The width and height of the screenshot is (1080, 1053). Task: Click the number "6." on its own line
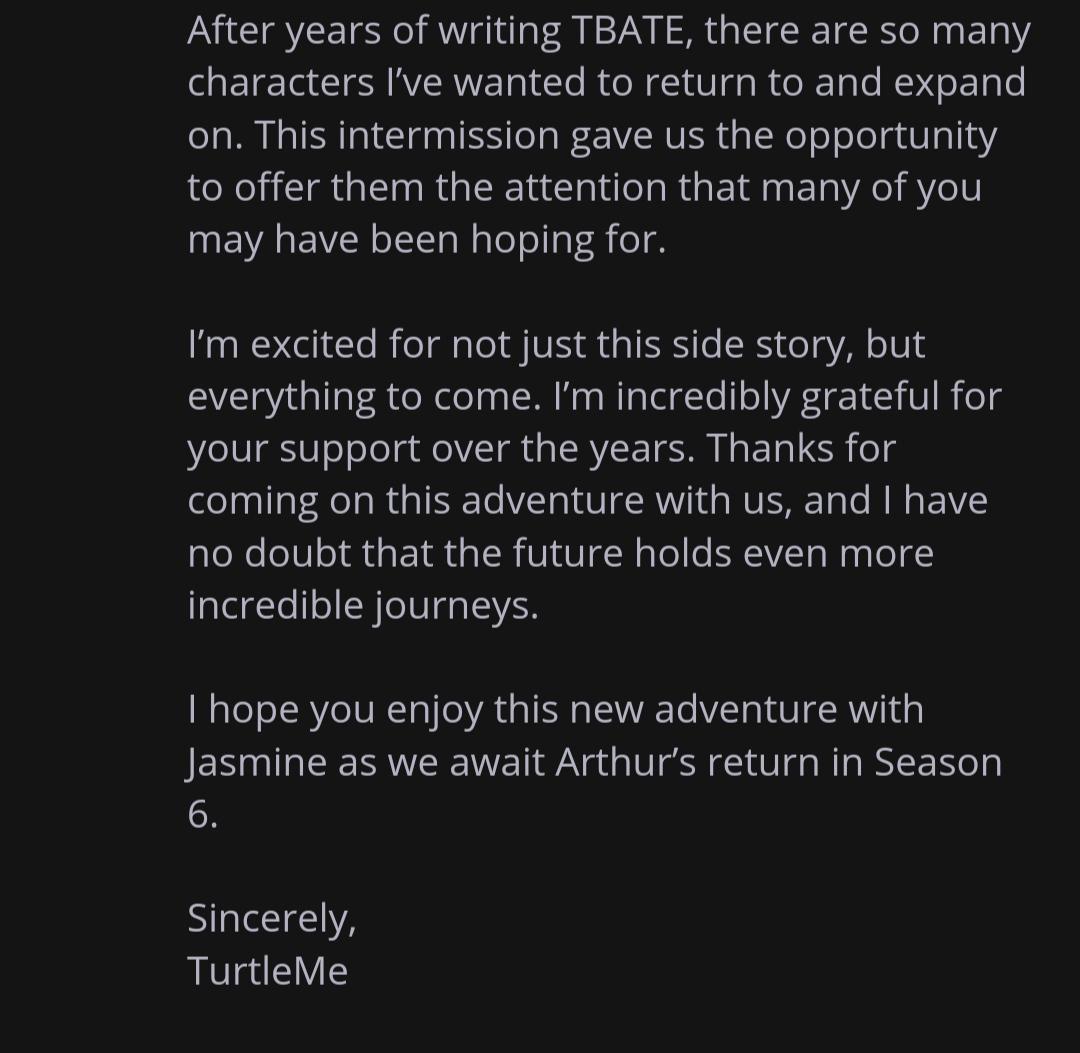point(201,814)
